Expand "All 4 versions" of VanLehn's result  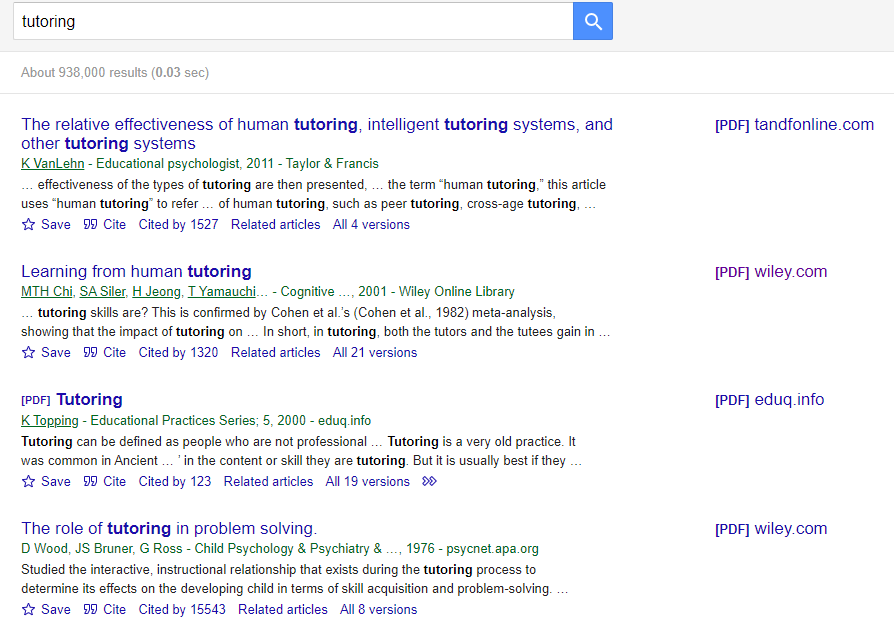point(371,224)
